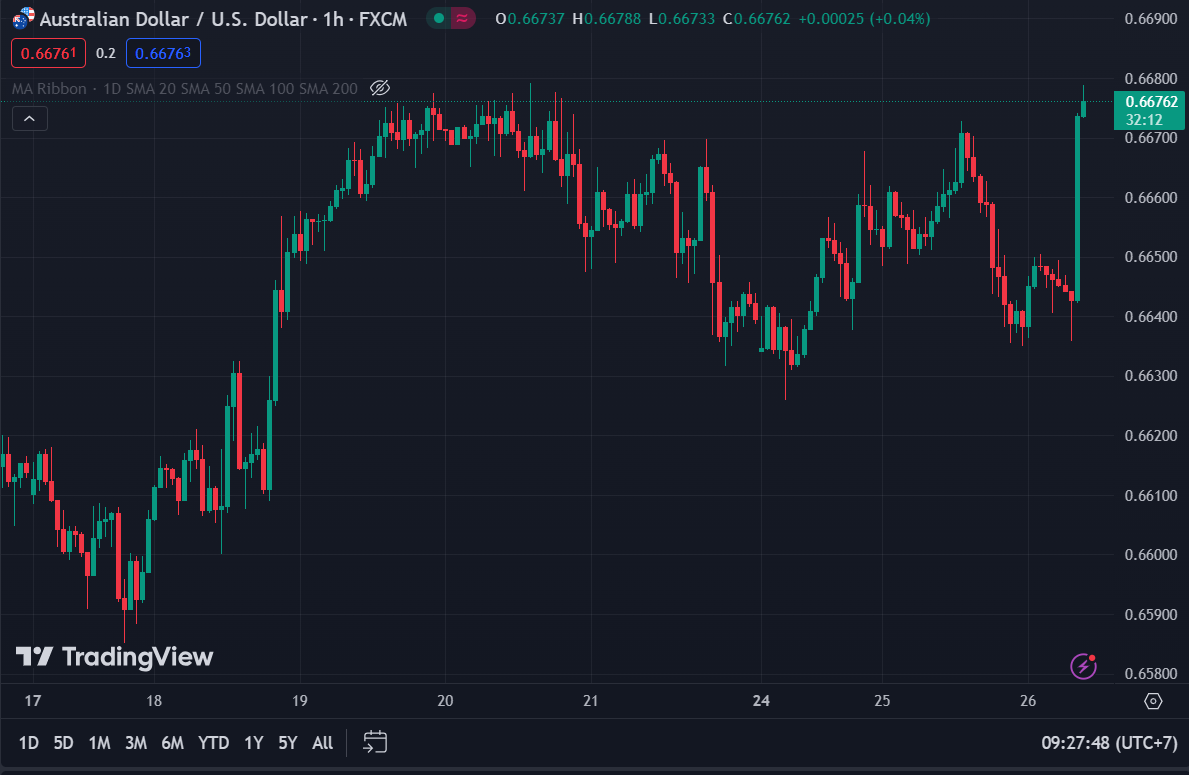Select the 3M date range
This screenshot has height=775, width=1189.
136,742
